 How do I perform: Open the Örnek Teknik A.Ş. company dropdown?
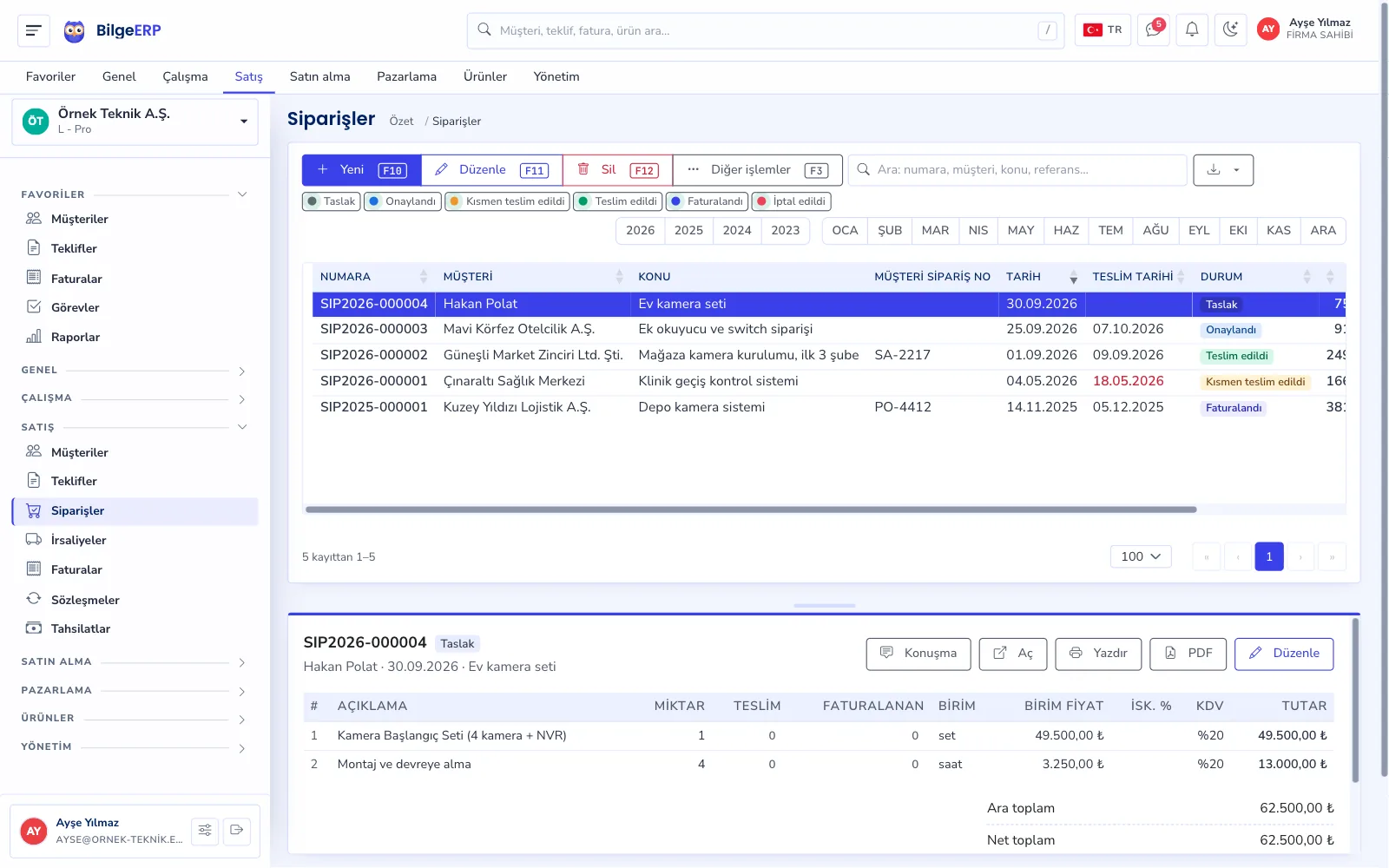click(135, 122)
